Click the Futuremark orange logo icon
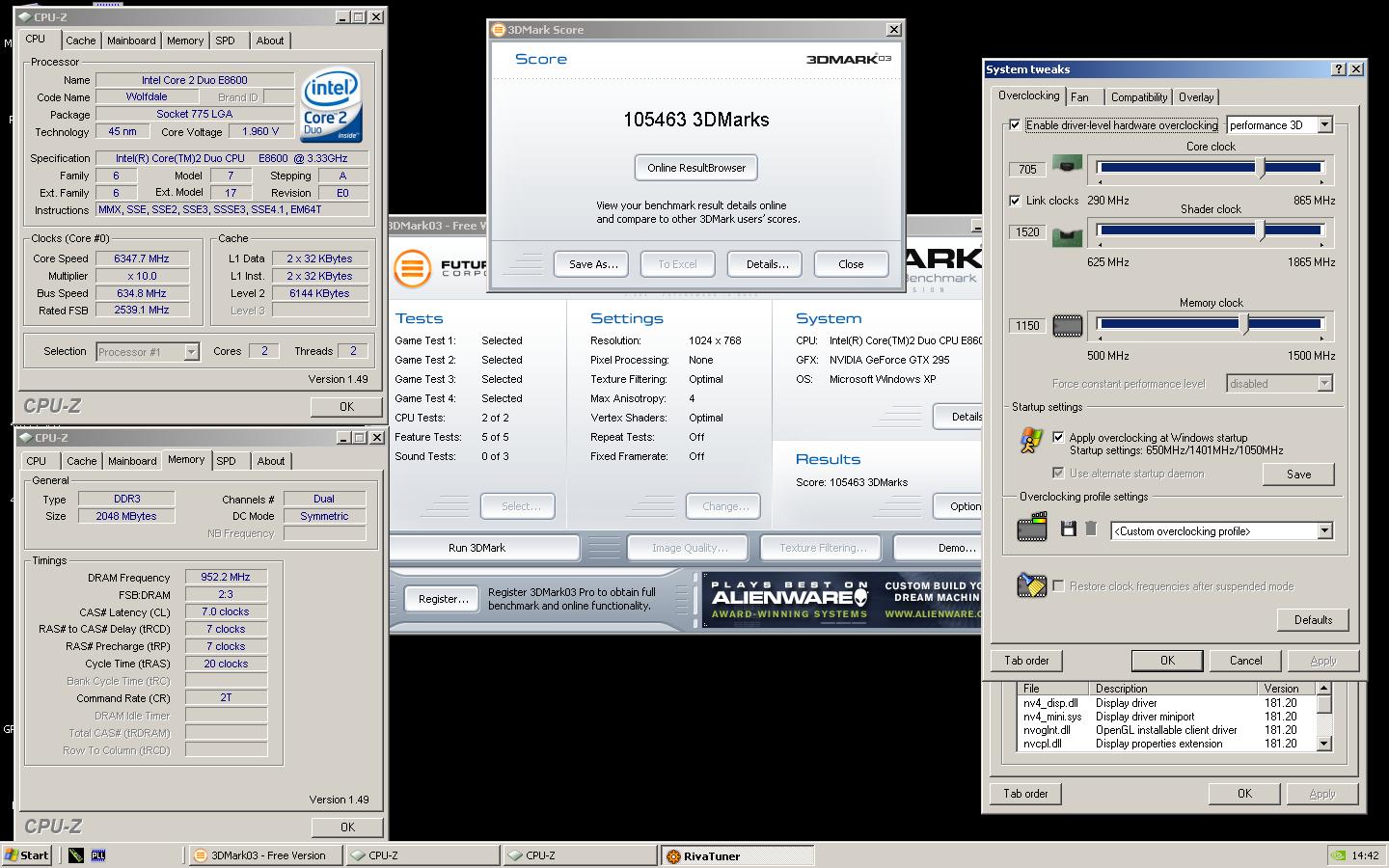 pyautogui.click(x=412, y=268)
